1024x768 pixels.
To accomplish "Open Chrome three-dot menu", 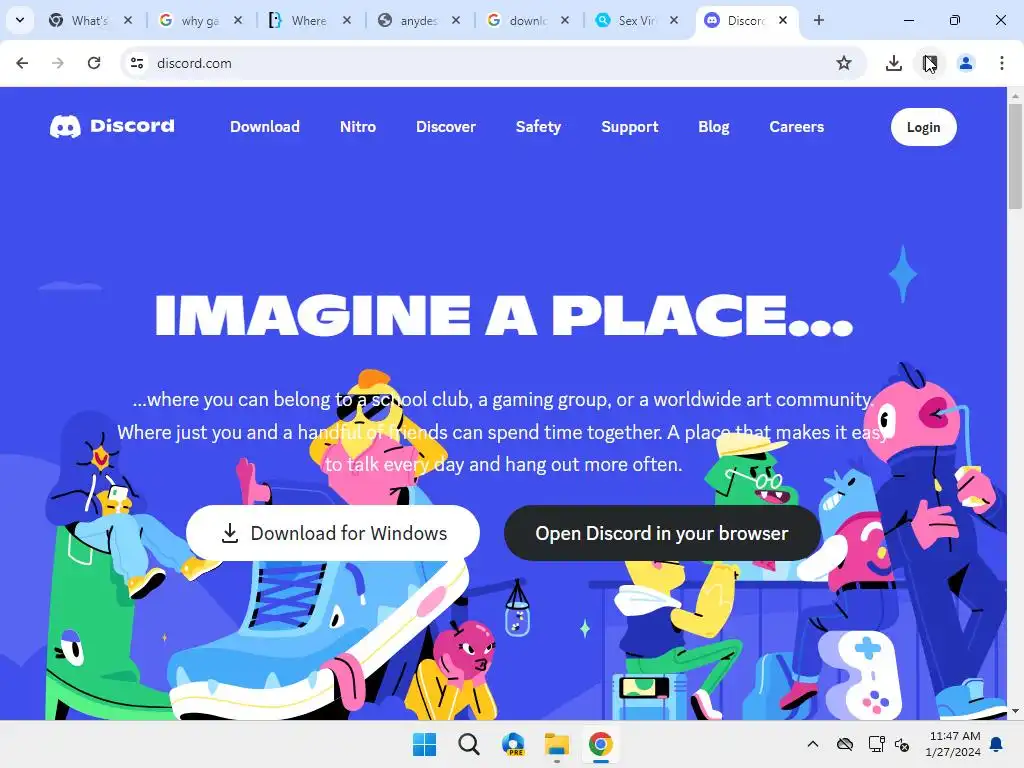I will pyautogui.click(x=1001, y=63).
